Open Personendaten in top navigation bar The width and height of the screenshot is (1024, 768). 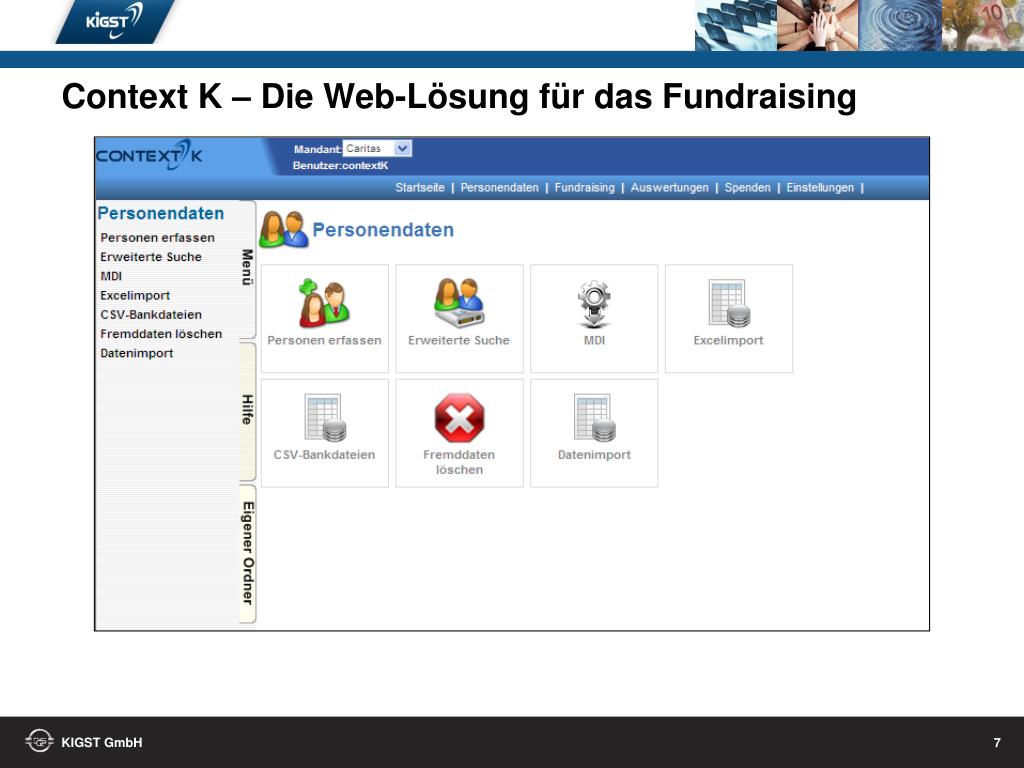(500, 187)
